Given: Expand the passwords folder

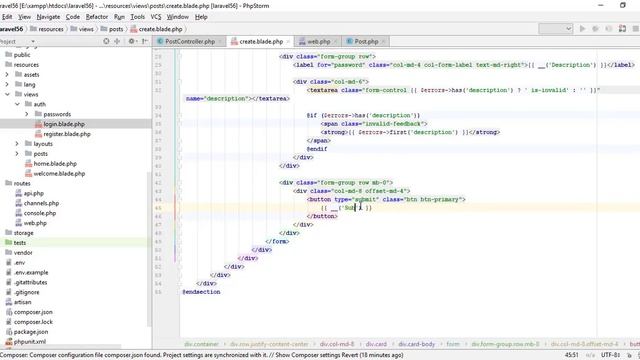Looking at the screenshot, I should [x=27, y=114].
